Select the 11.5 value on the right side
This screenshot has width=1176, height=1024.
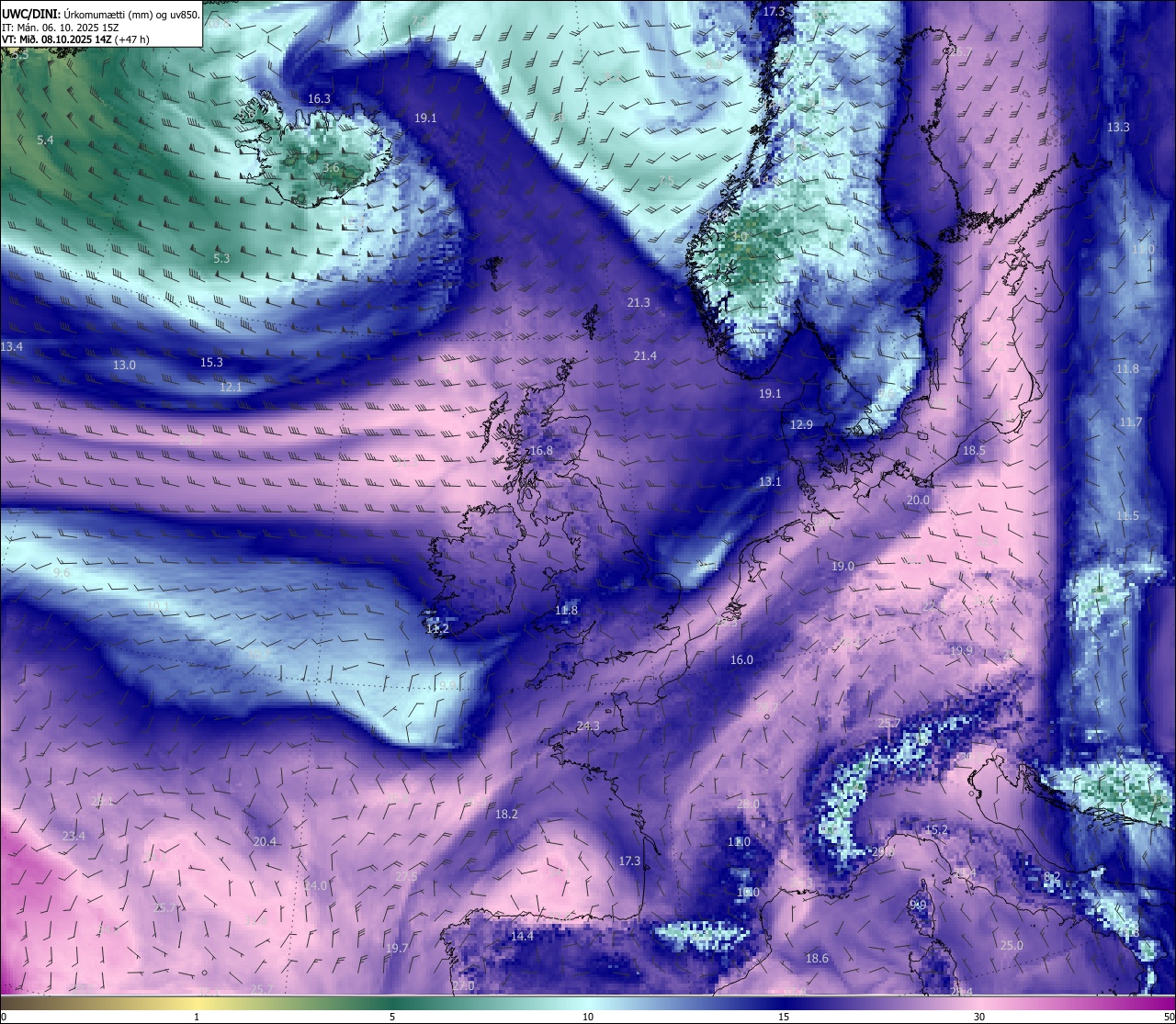[1127, 515]
